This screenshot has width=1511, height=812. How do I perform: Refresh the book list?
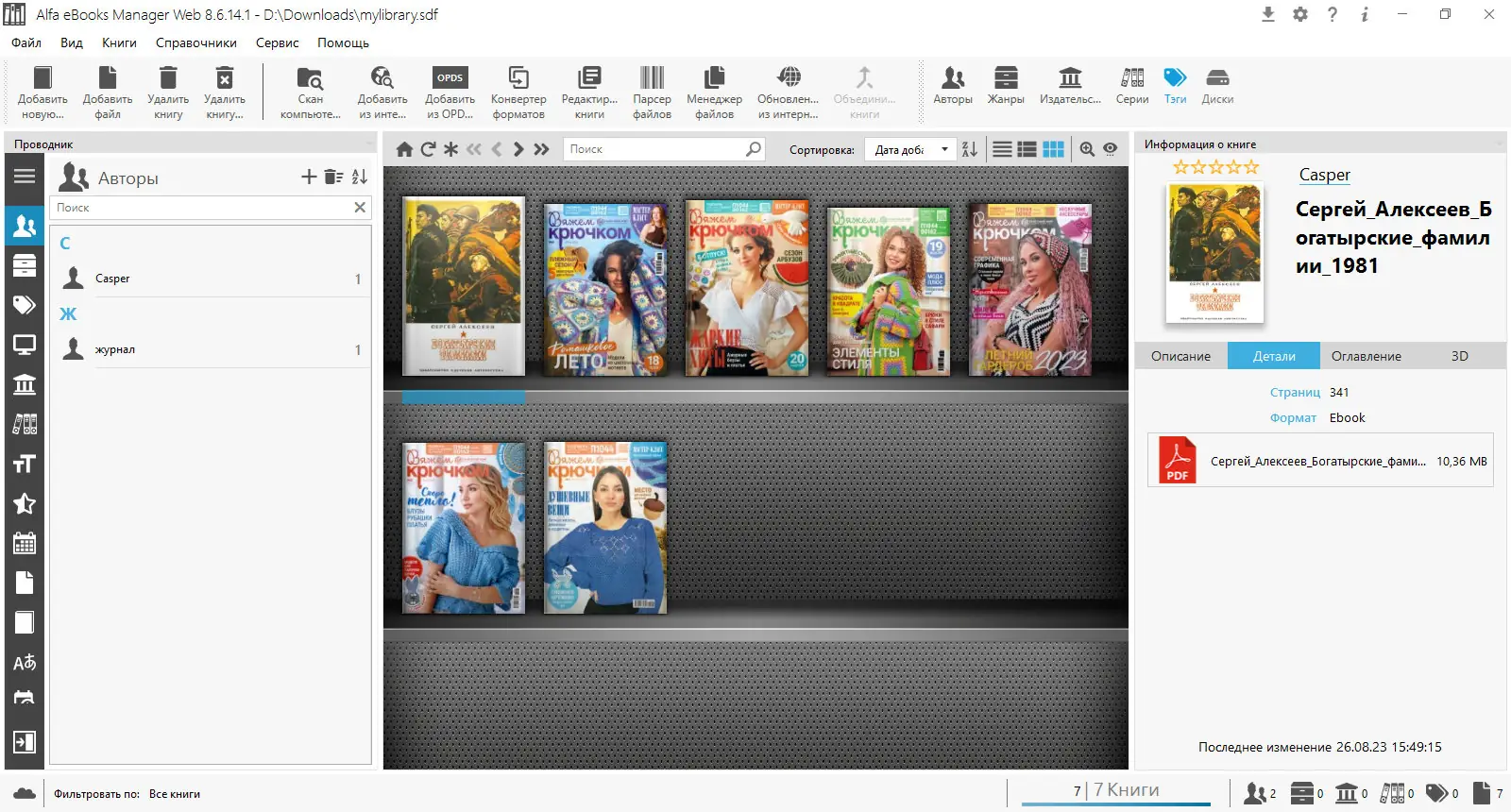428,149
